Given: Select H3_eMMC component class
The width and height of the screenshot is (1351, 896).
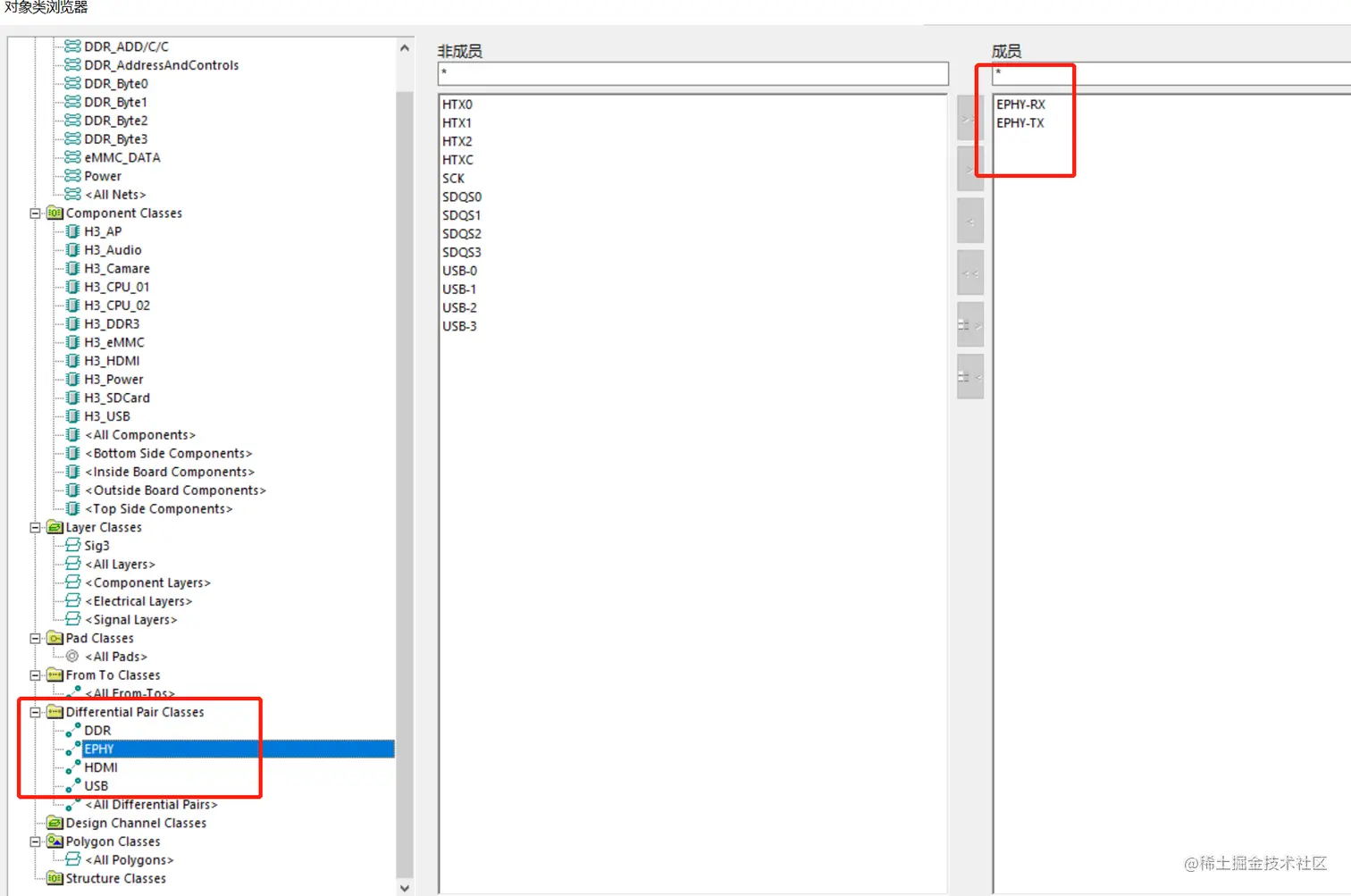Looking at the screenshot, I should pyautogui.click(x=114, y=342).
